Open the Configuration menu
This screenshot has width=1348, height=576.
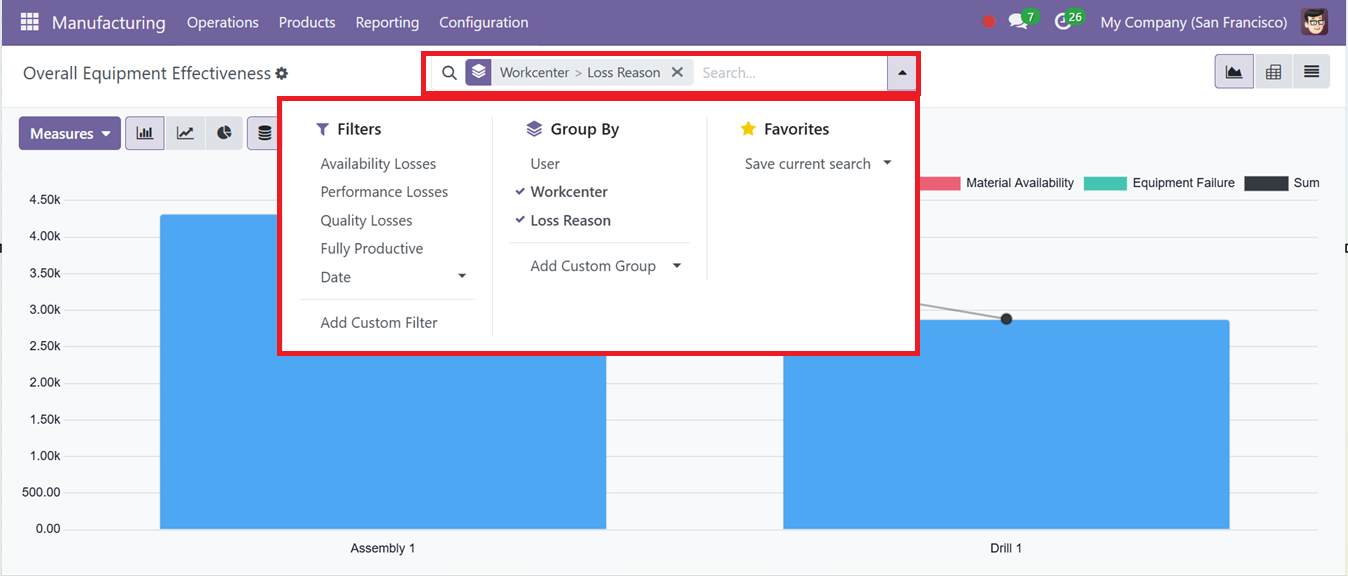click(484, 22)
